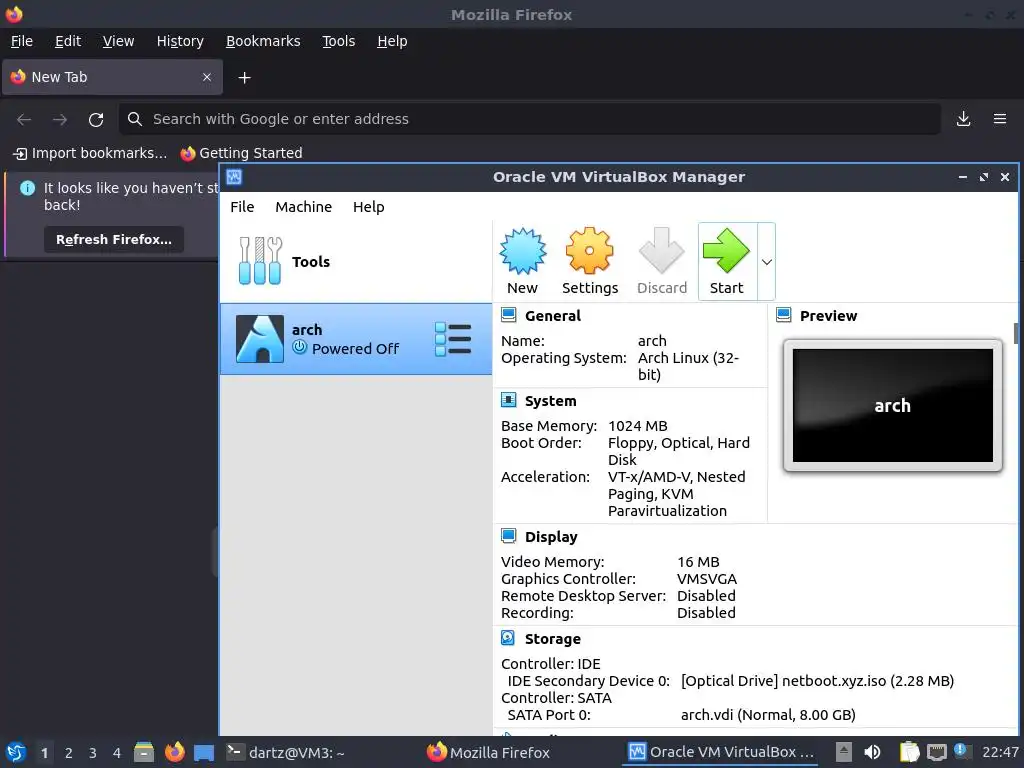The width and height of the screenshot is (1024, 768).
Task: Switch to workspace 4
Action: click(x=117, y=753)
